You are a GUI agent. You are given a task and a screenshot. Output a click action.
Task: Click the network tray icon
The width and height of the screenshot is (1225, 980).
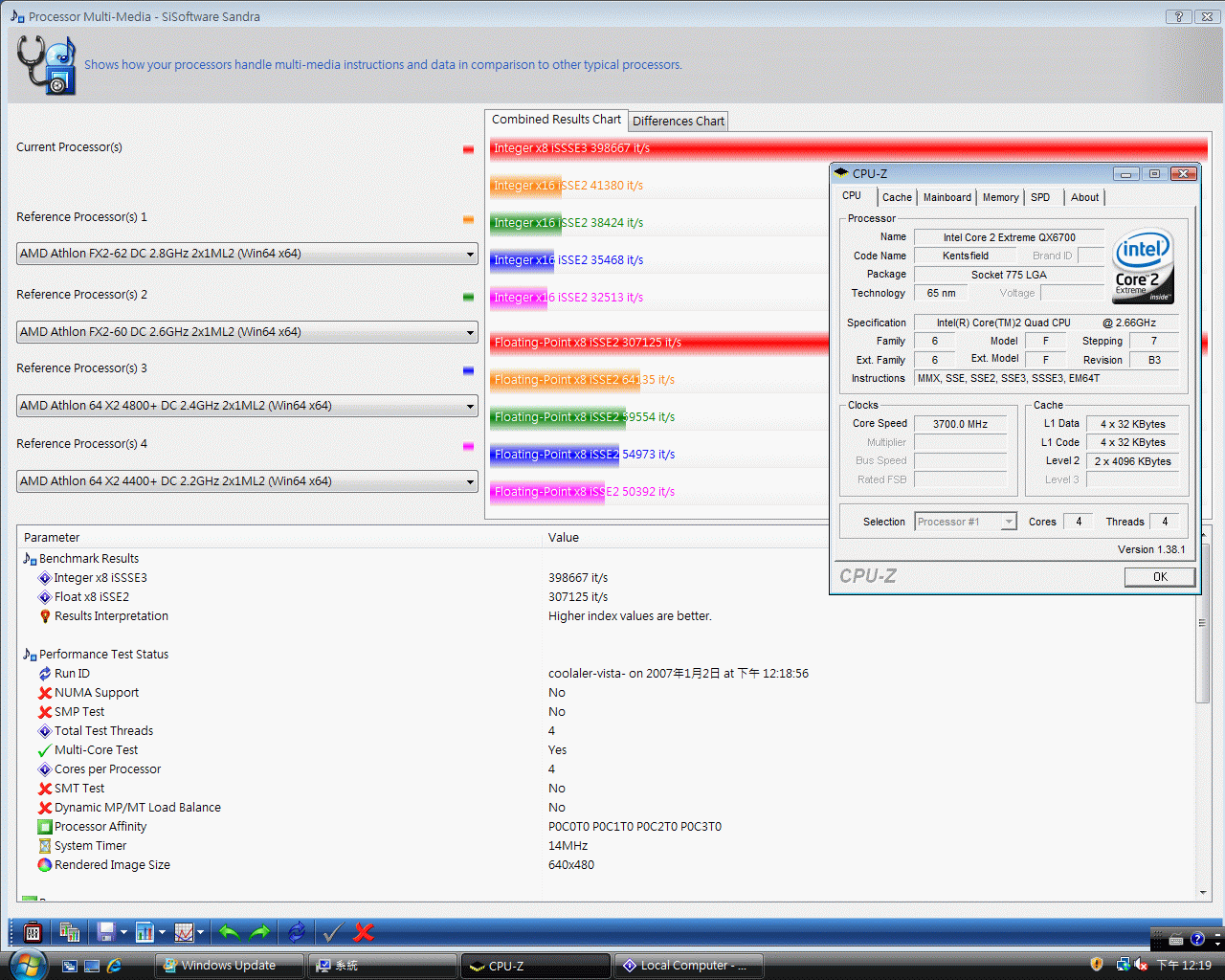coord(1123,965)
